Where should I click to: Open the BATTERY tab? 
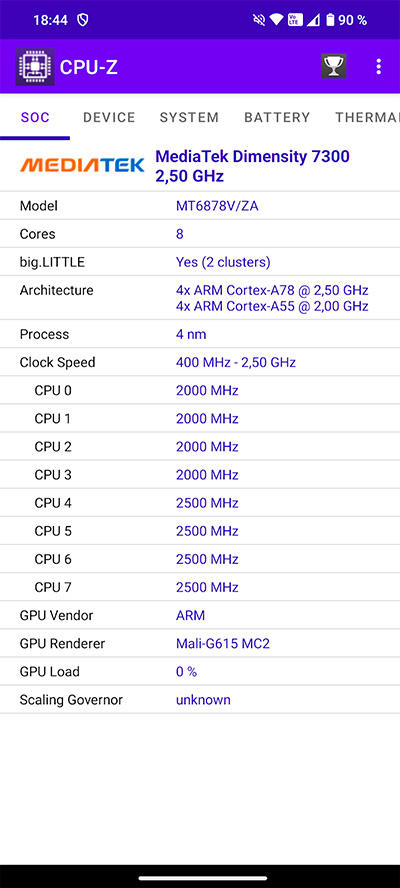(277, 118)
